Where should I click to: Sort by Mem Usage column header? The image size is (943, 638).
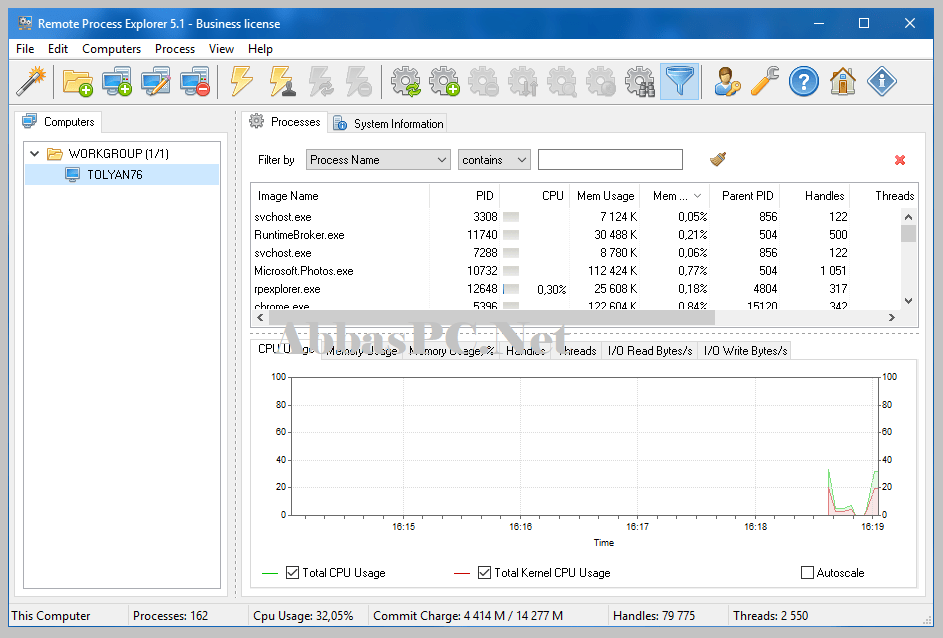604,196
